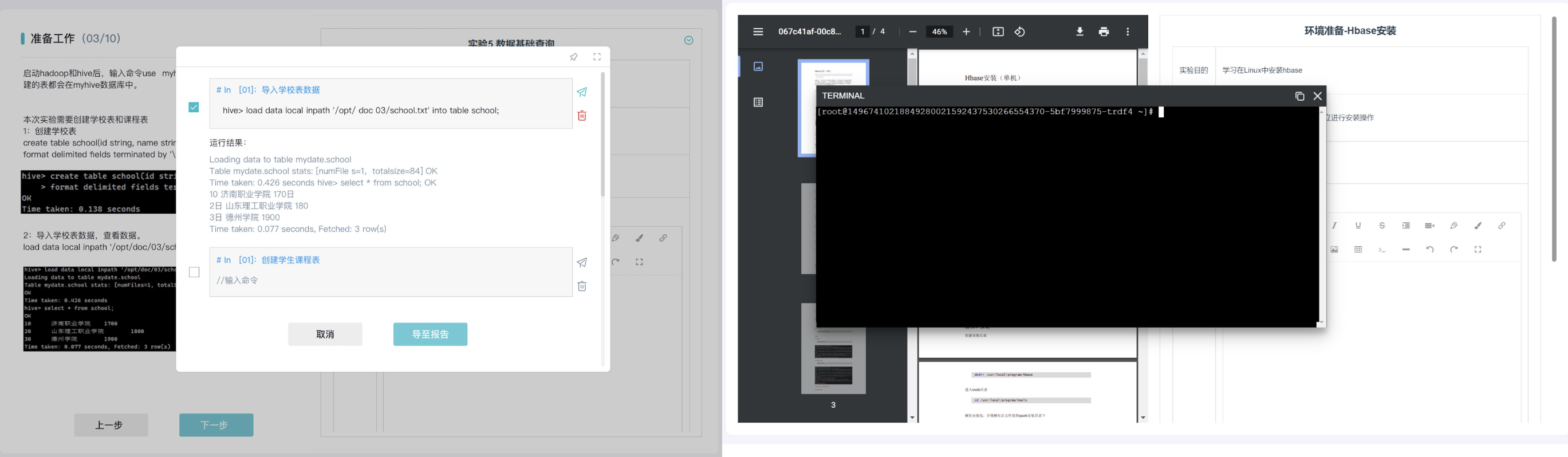Zoom out the PDF with minus icon
1568x457 pixels.
[912, 31]
